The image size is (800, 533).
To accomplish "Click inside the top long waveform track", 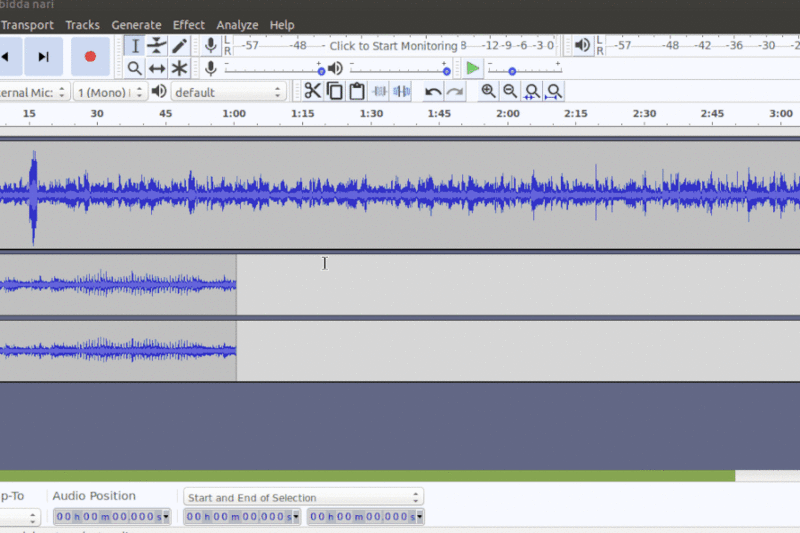I will point(400,195).
